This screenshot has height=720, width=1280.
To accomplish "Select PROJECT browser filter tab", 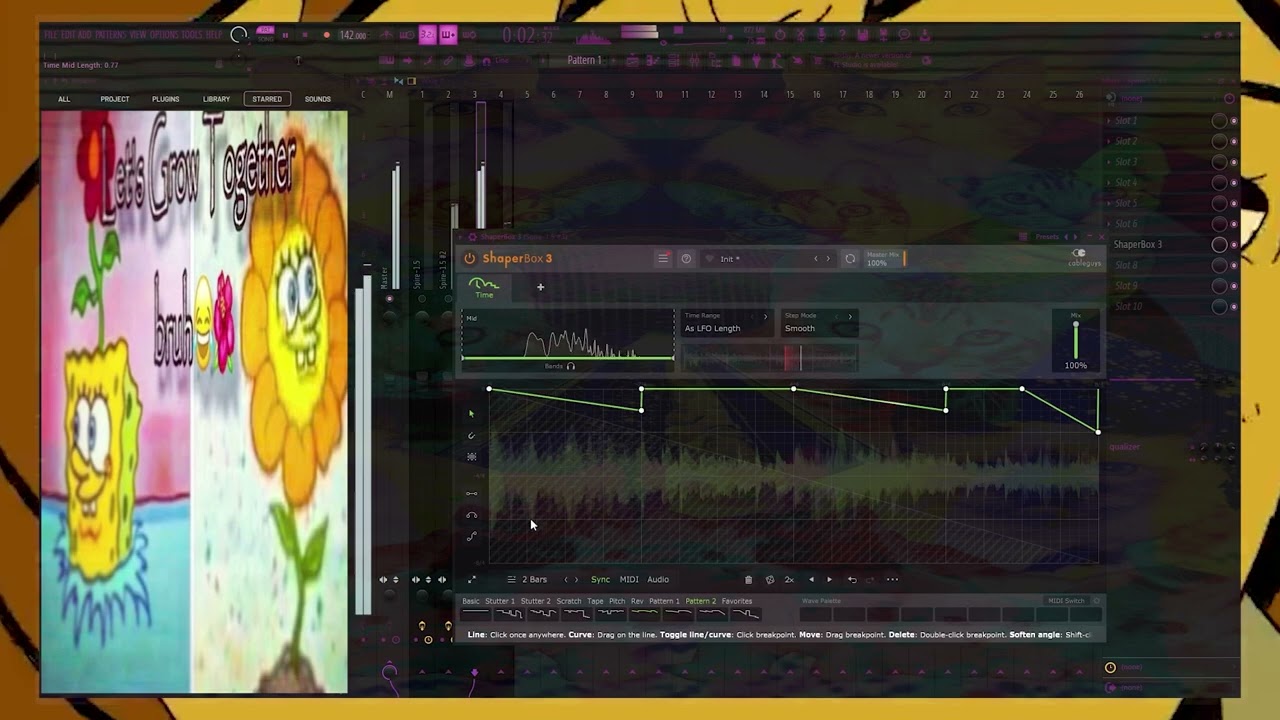I will coord(115,99).
